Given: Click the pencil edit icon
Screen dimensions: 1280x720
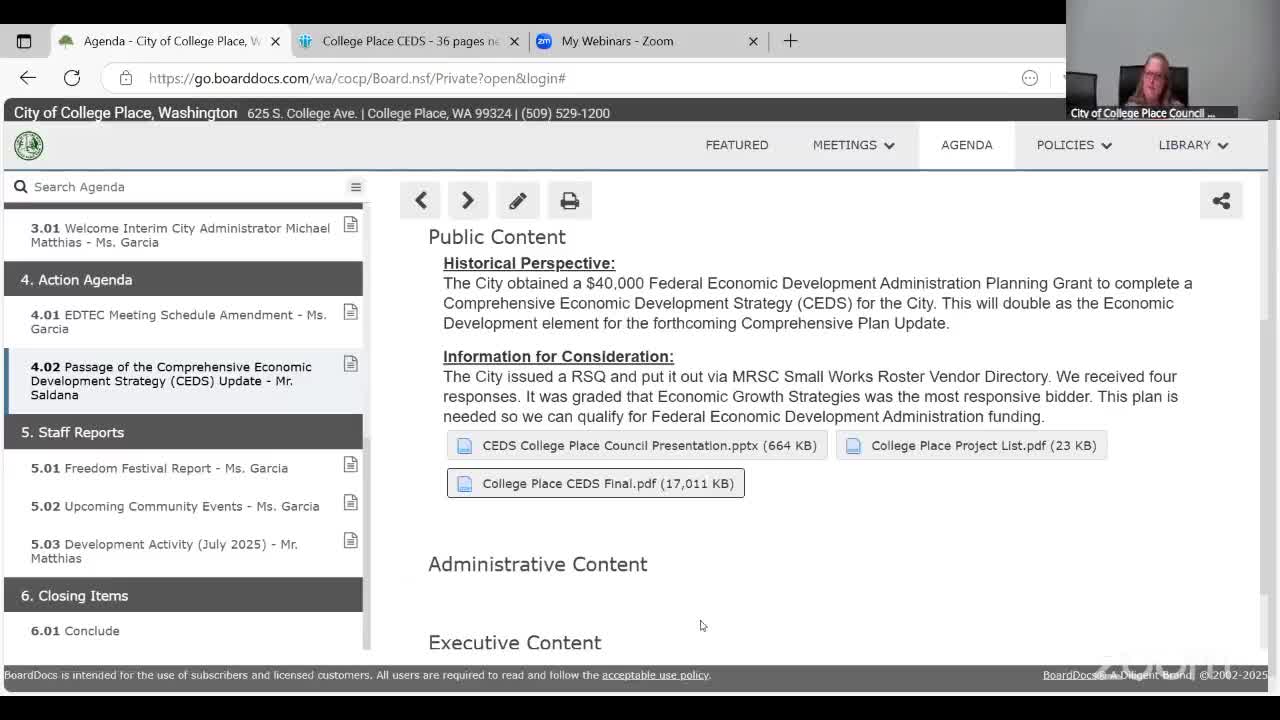Looking at the screenshot, I should [517, 201].
